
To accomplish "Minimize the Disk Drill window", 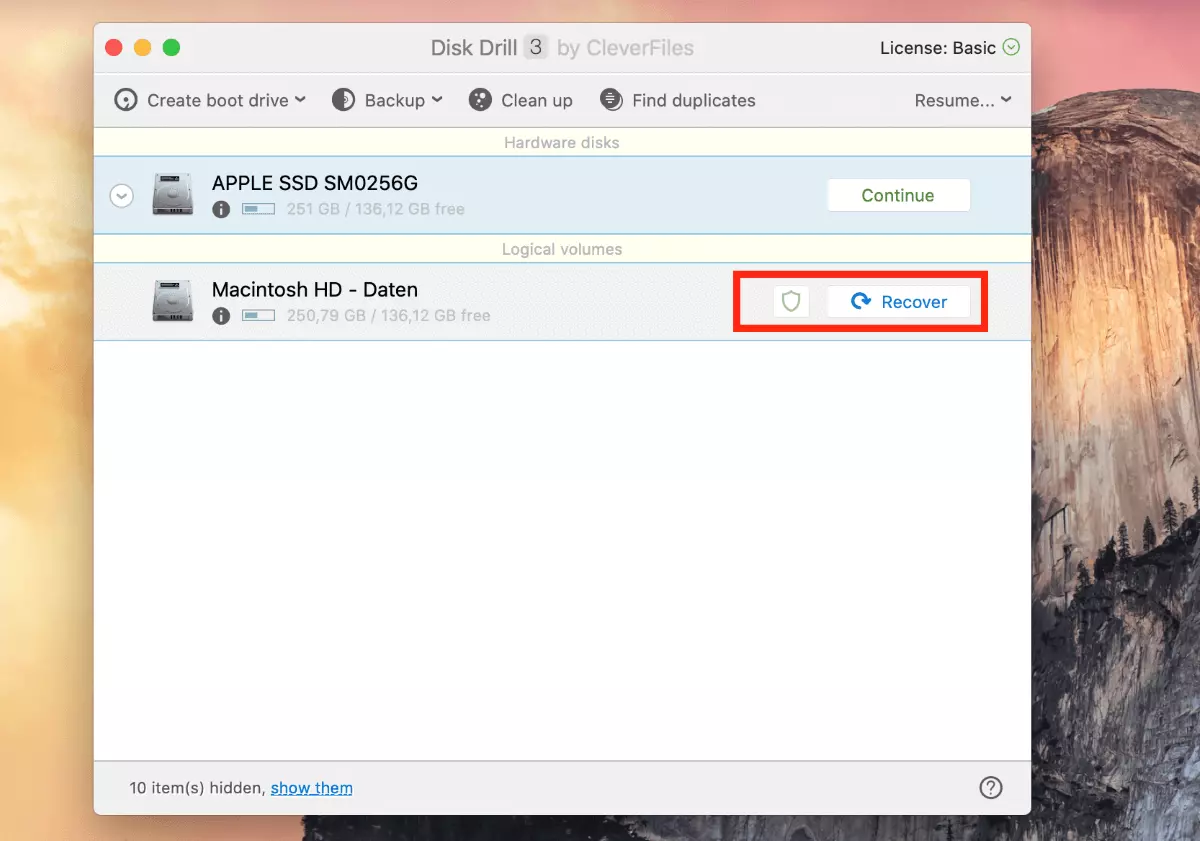I will [x=142, y=47].
